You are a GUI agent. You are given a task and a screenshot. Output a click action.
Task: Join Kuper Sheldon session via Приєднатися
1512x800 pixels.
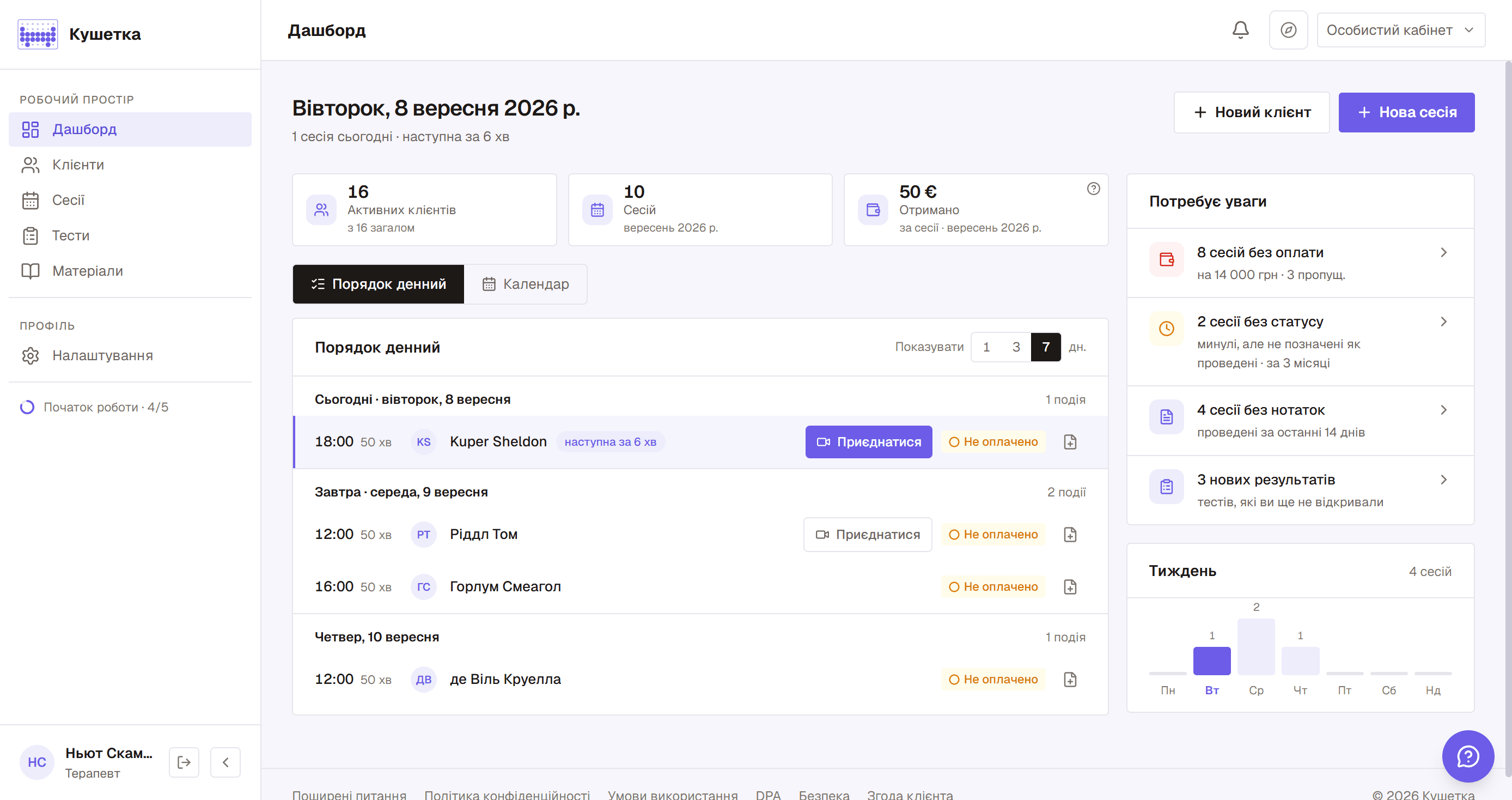pyautogui.click(x=869, y=442)
